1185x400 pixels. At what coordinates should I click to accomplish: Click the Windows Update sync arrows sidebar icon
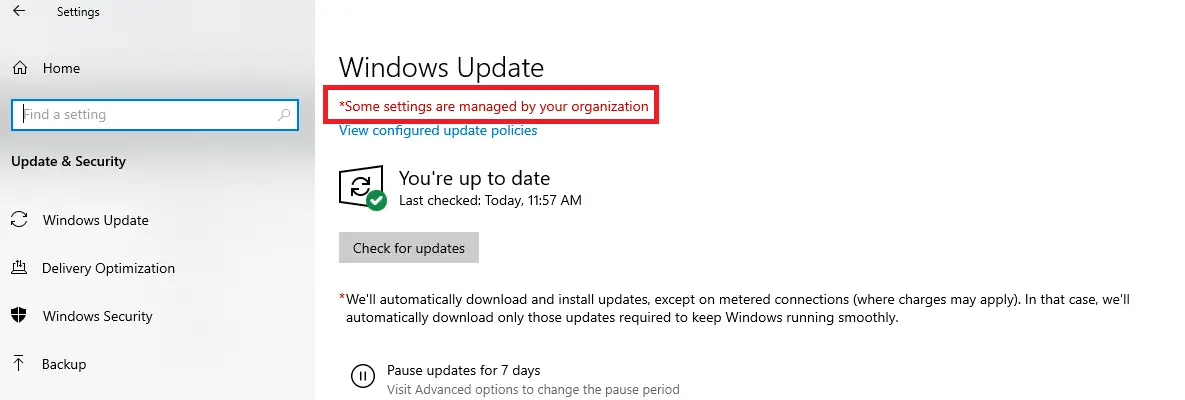click(19, 220)
